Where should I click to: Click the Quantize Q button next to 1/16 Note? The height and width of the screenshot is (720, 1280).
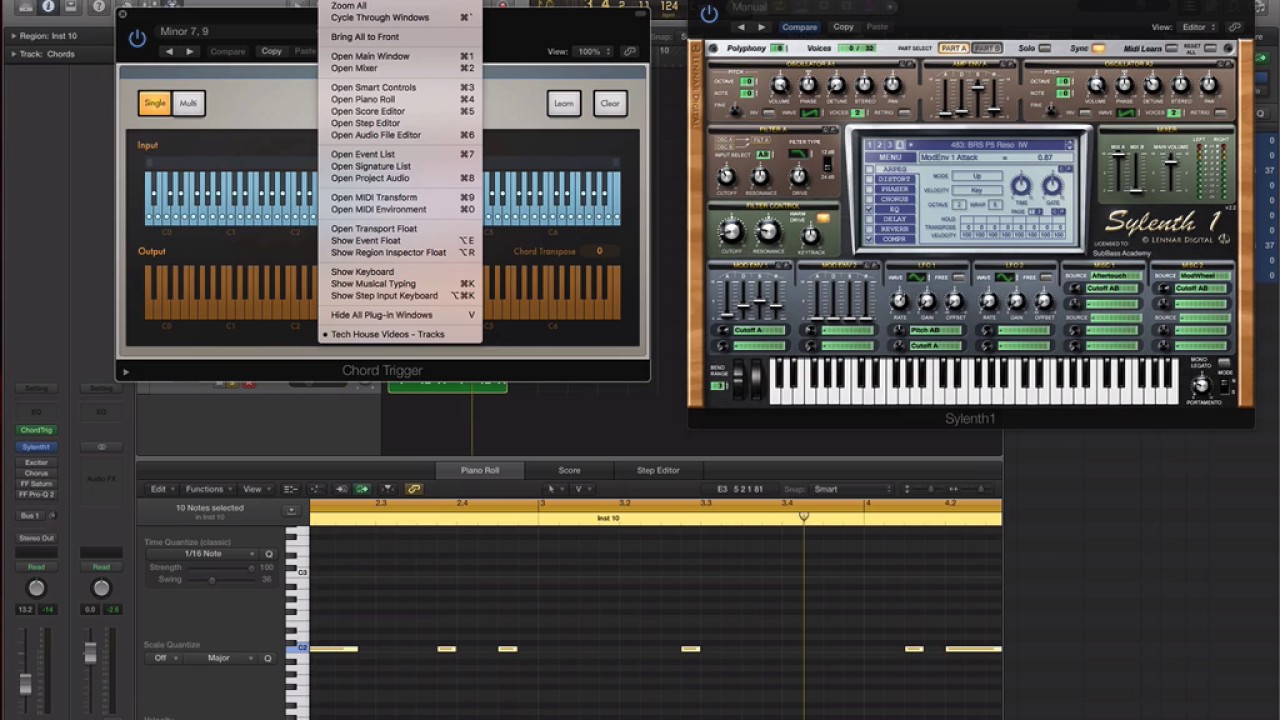coord(268,554)
